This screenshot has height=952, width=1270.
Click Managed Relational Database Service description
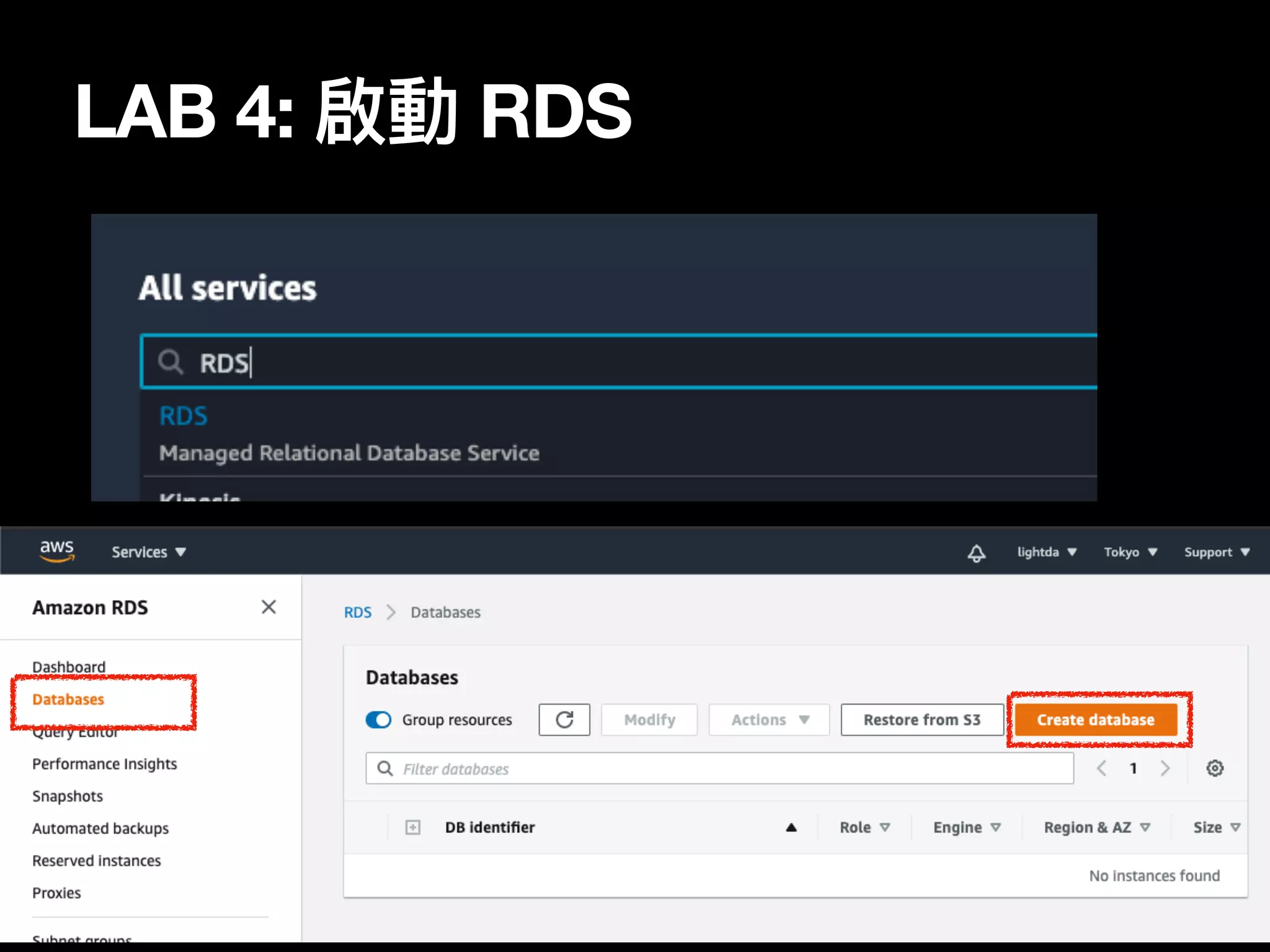[x=349, y=453]
